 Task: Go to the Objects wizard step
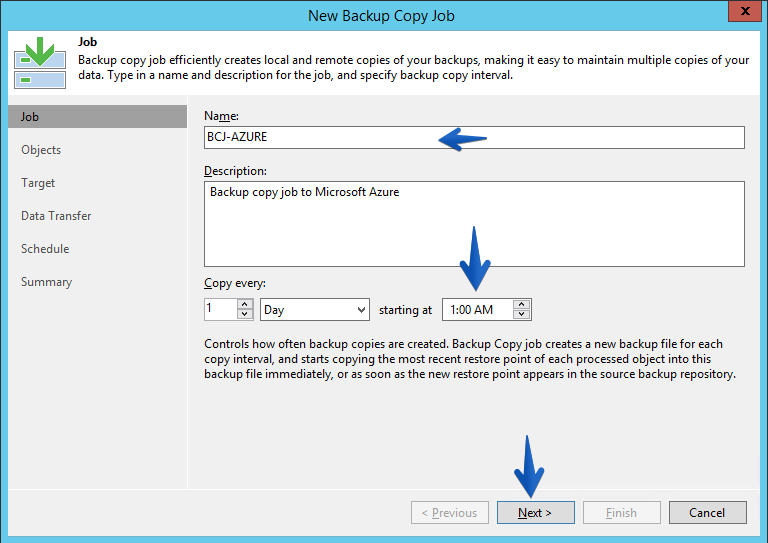pos(41,150)
